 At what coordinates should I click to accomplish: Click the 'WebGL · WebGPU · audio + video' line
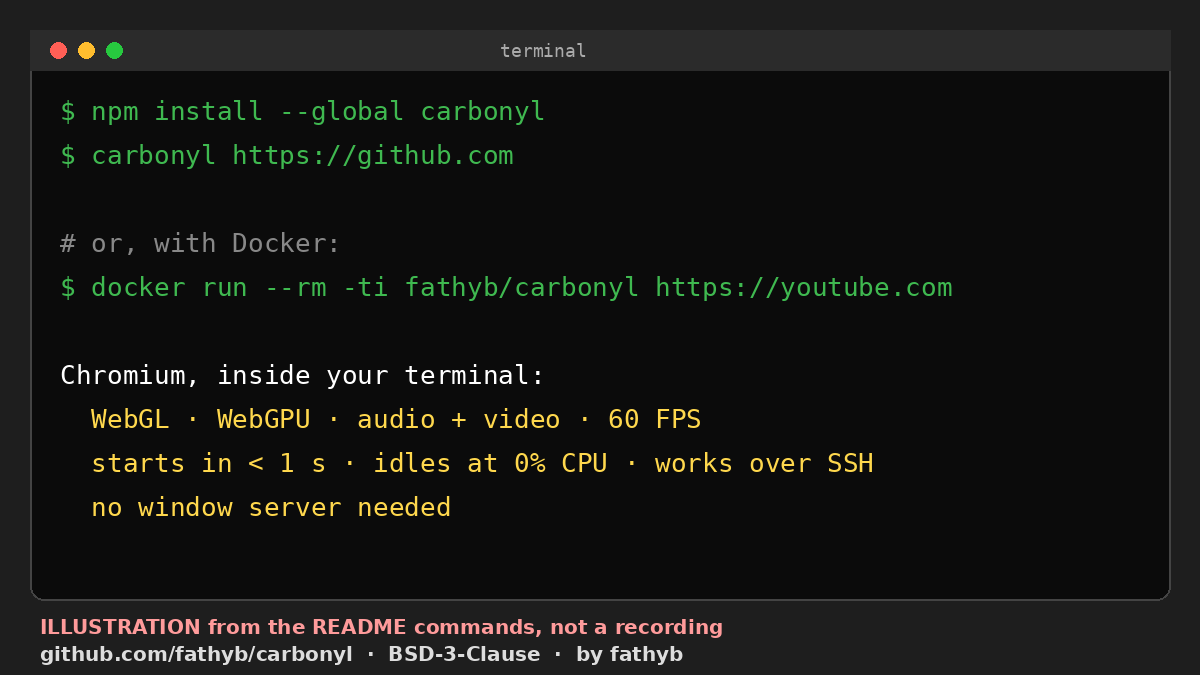[x=396, y=419]
